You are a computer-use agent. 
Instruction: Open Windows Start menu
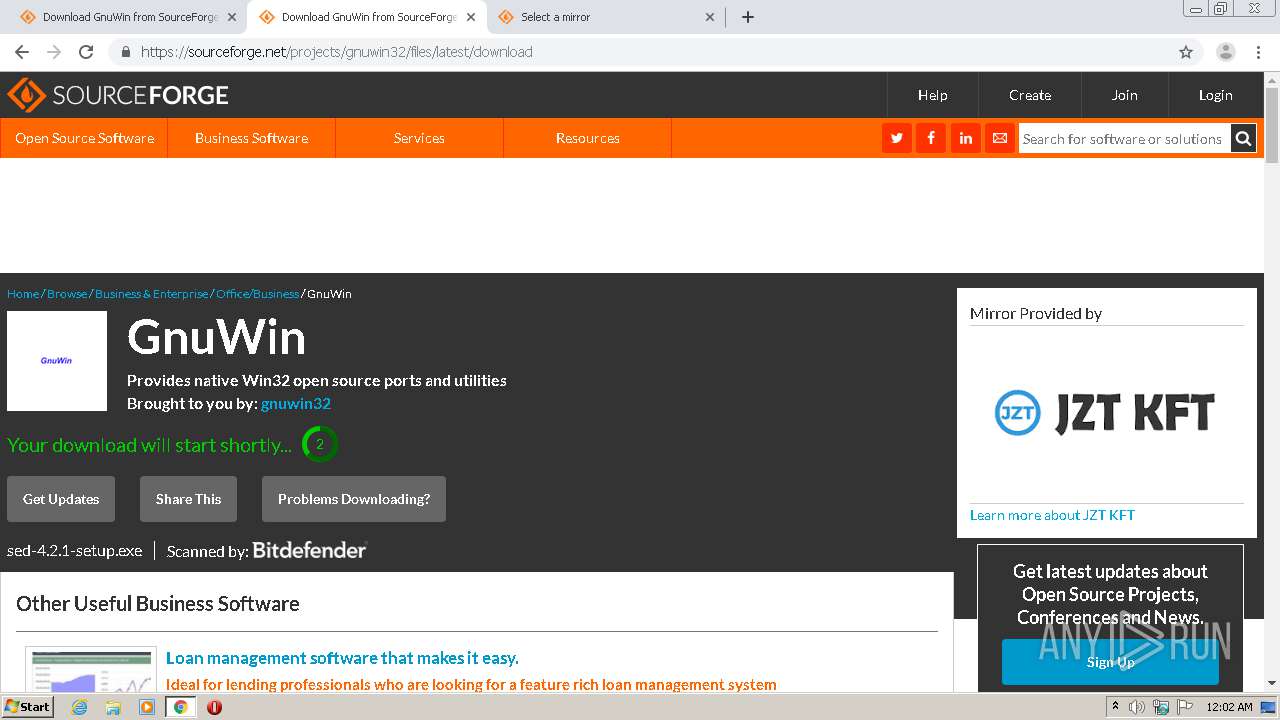coord(27,707)
